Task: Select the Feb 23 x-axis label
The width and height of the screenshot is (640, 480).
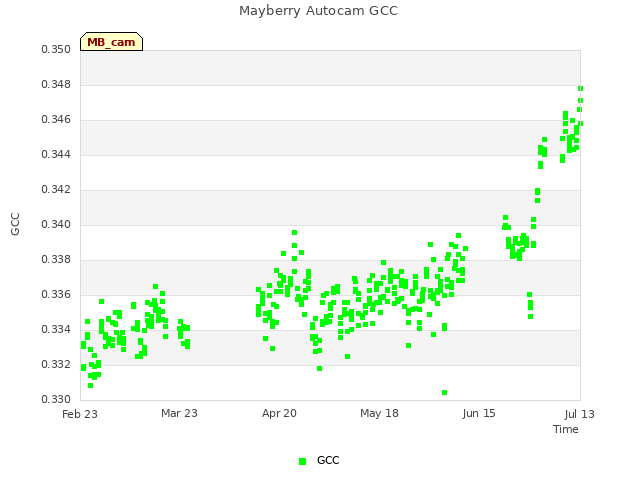Action: pyautogui.click(x=80, y=414)
